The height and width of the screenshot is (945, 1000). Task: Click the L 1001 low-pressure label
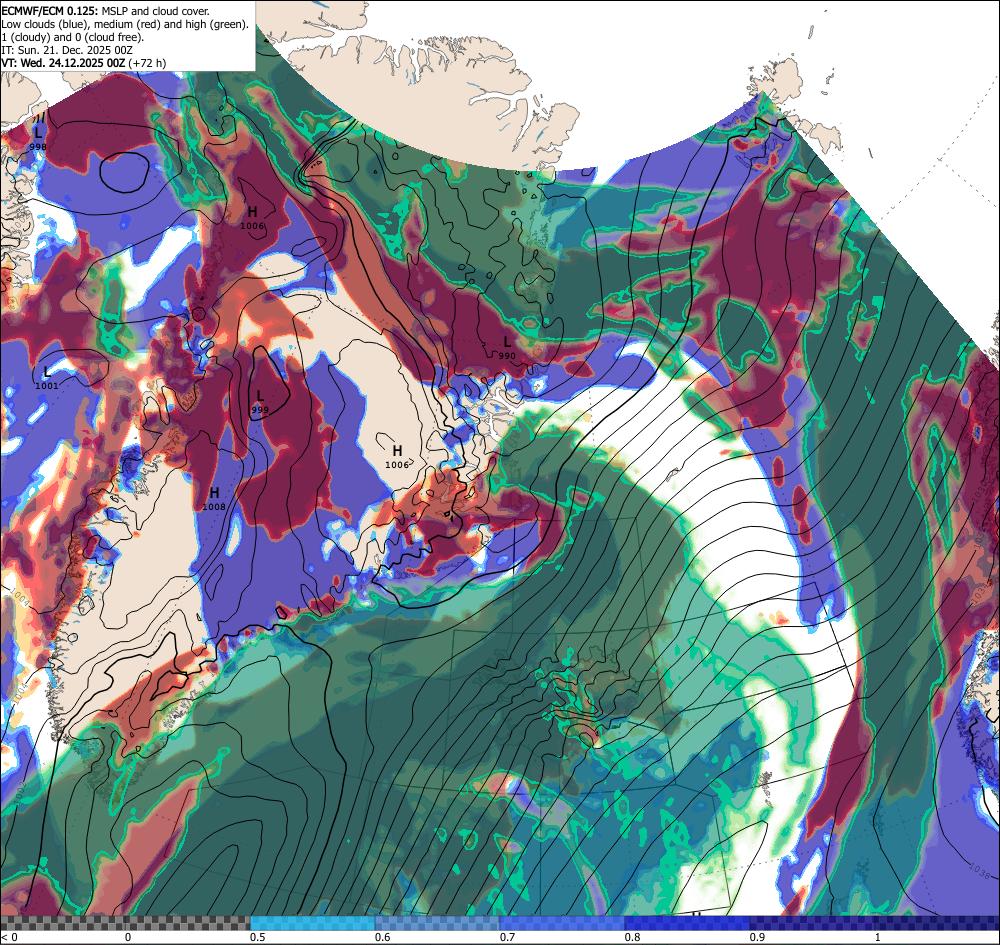(x=47, y=378)
